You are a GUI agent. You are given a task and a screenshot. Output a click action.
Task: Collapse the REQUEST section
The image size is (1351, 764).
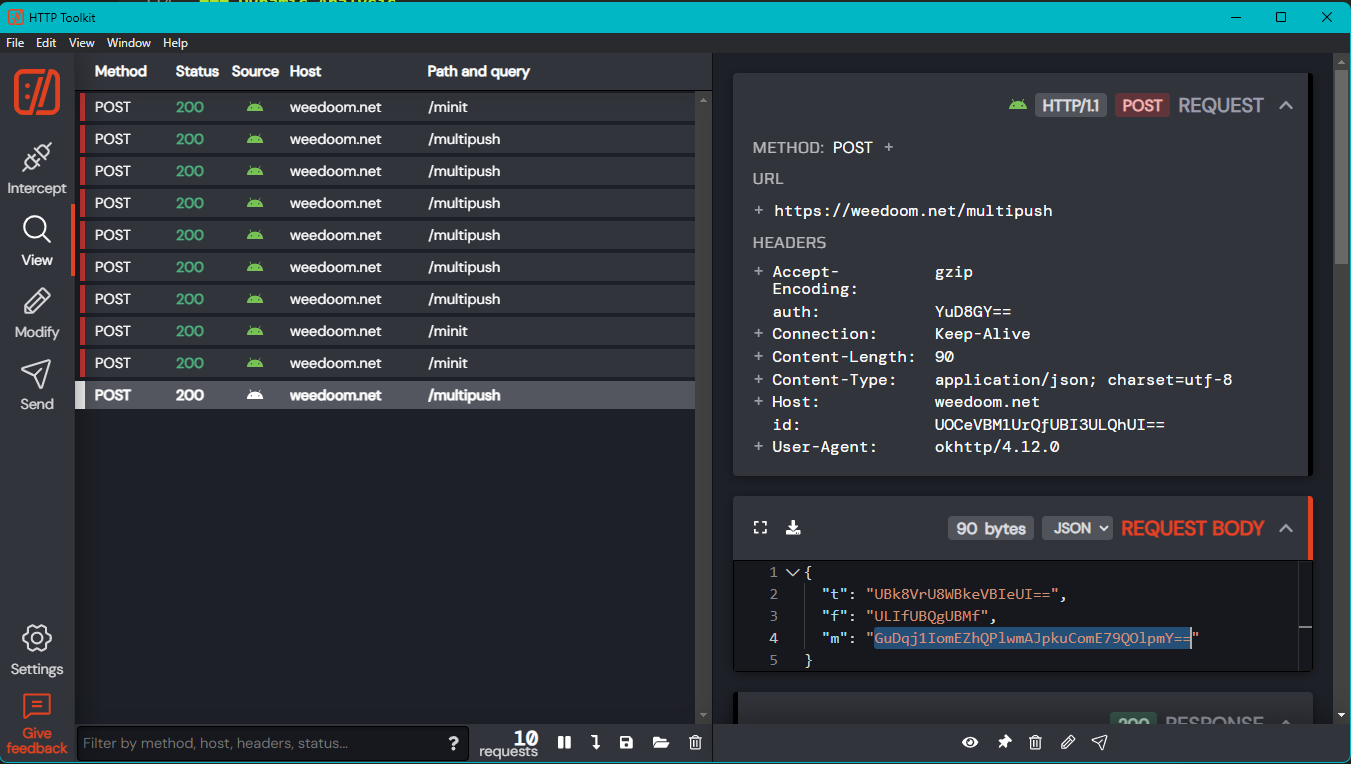coord(1287,105)
